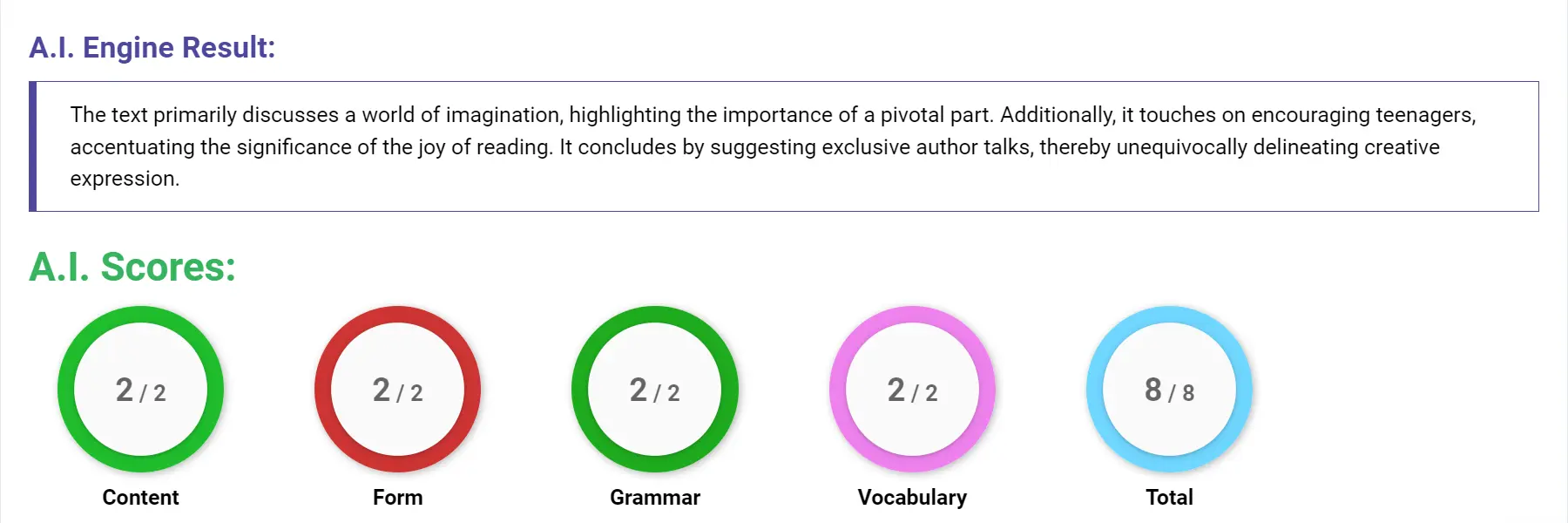
Task: Click the red Form score circle
Action: coord(398,391)
